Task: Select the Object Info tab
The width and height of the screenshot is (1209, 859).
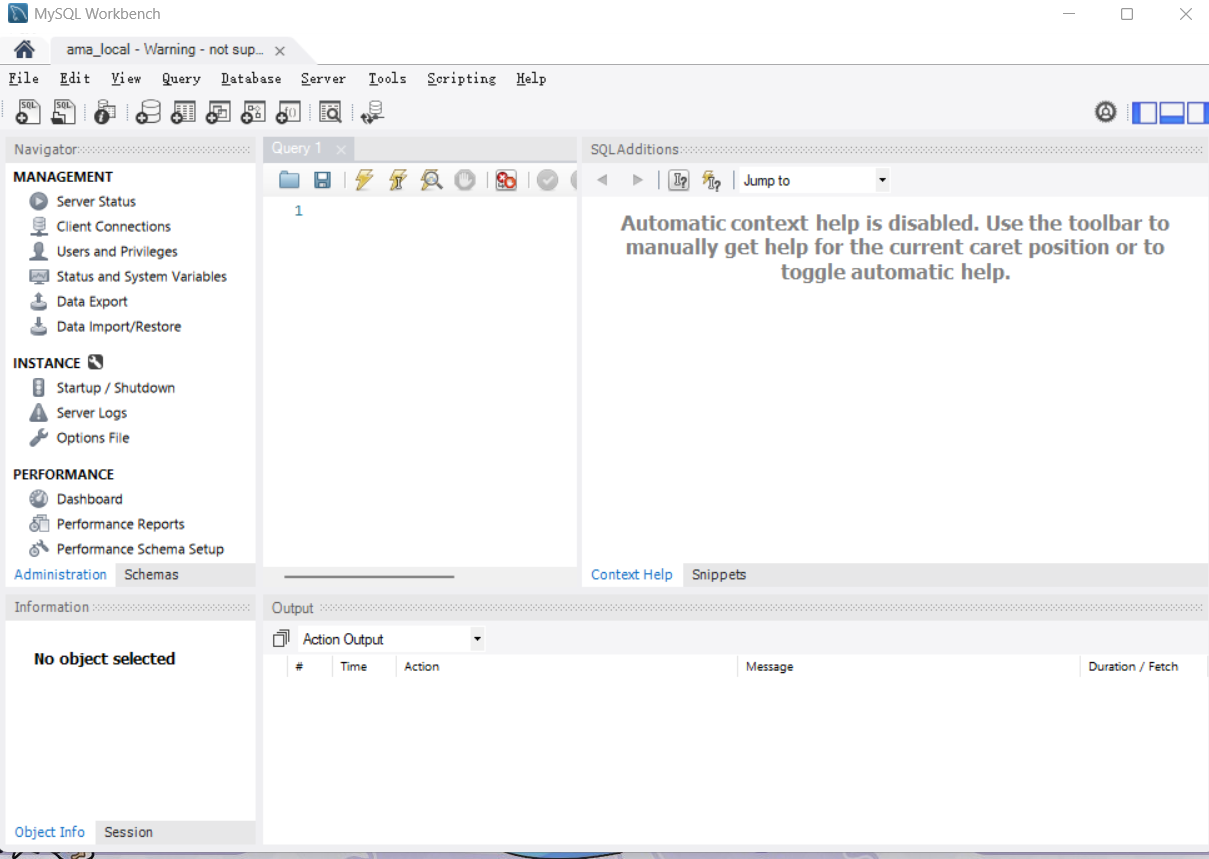Action: tap(50, 832)
